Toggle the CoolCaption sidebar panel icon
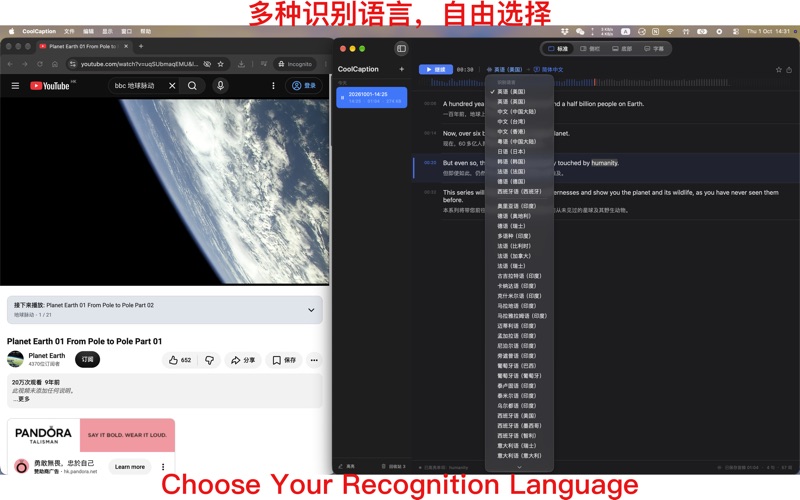This screenshot has width=800, height=500. [x=401, y=48]
